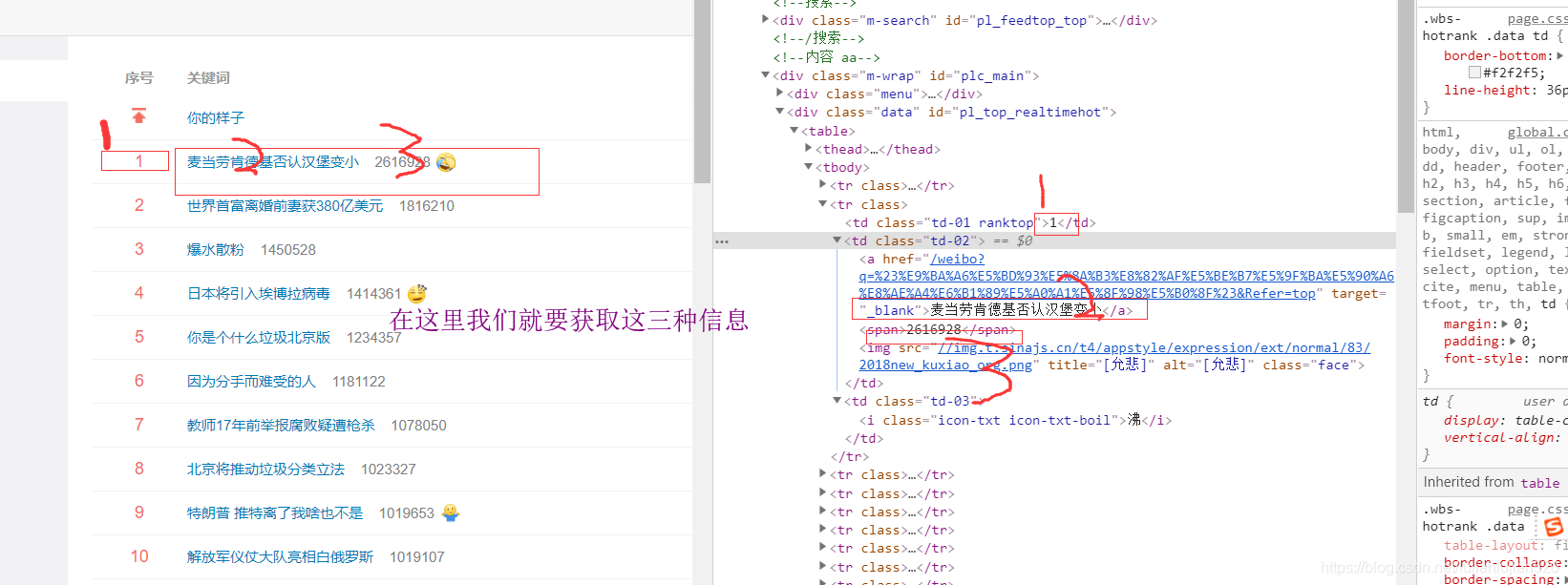Click the 关键词 column header
The height and width of the screenshot is (585, 1568).
click(208, 77)
